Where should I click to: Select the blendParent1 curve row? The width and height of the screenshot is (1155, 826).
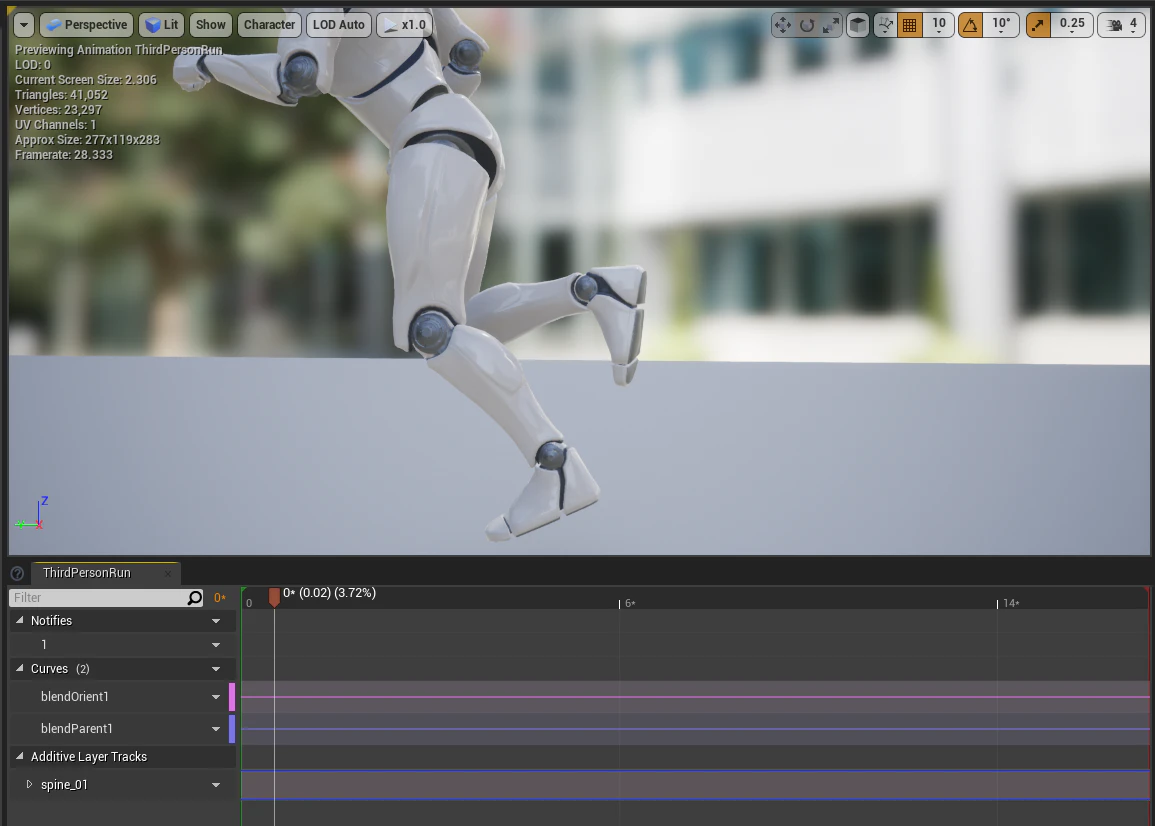click(122, 729)
